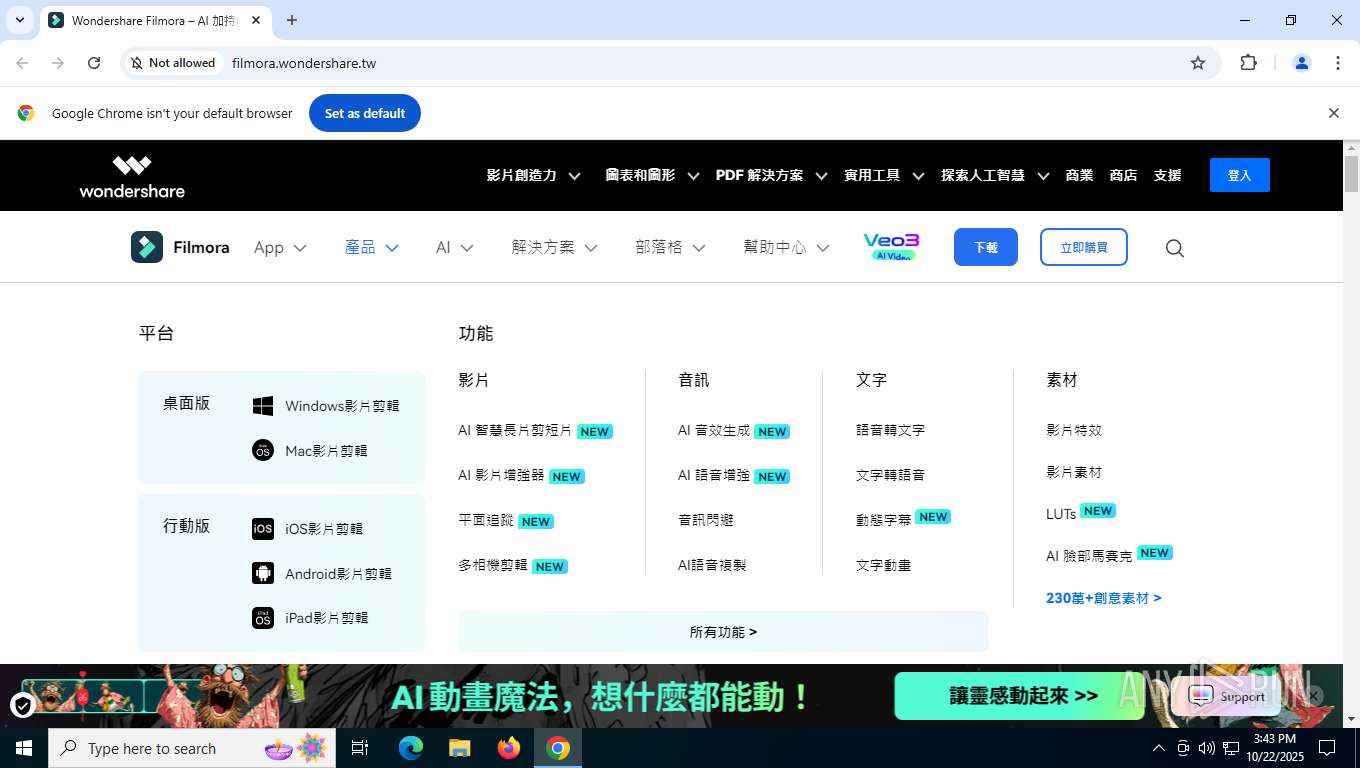
Task: Open the Chrome extensions puzzle icon
Action: point(1248,63)
